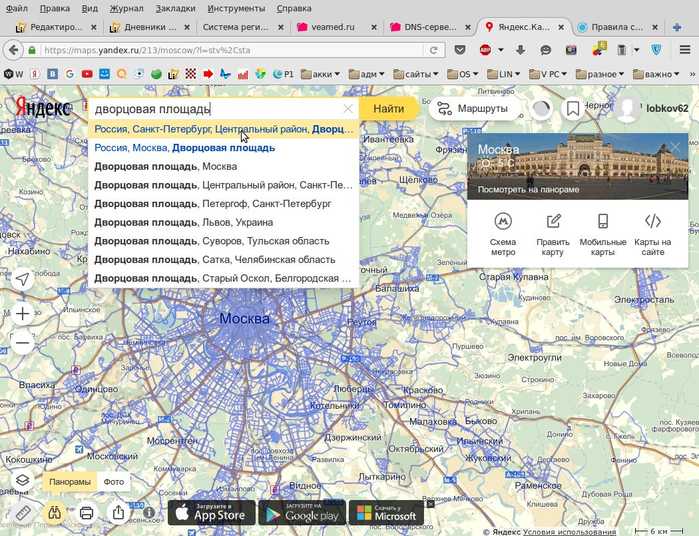Close the app download banner

(x=430, y=504)
